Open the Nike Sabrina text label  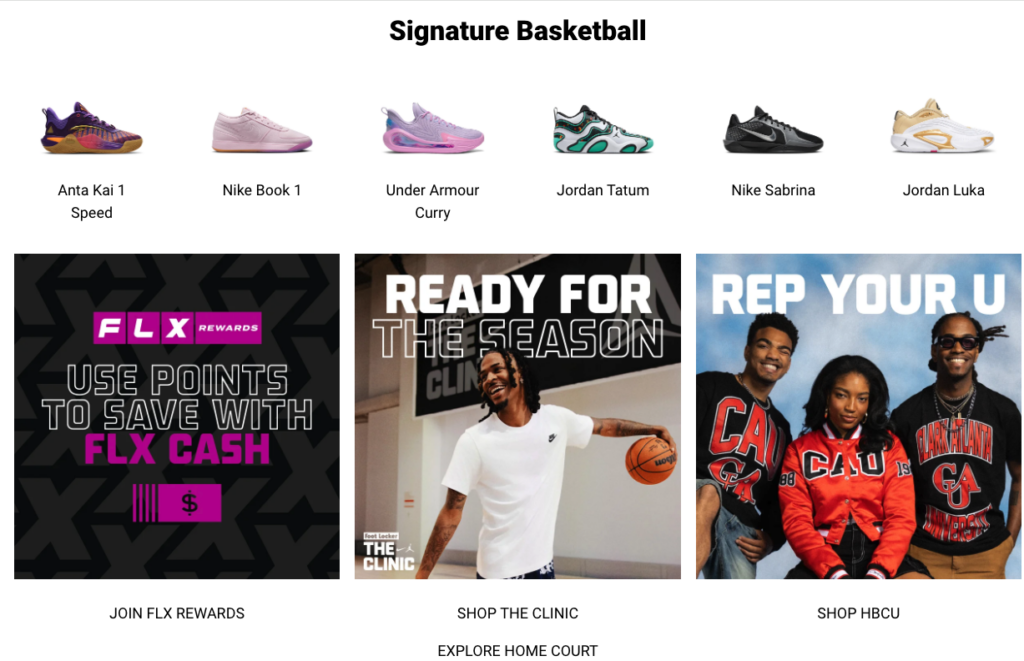(x=773, y=190)
